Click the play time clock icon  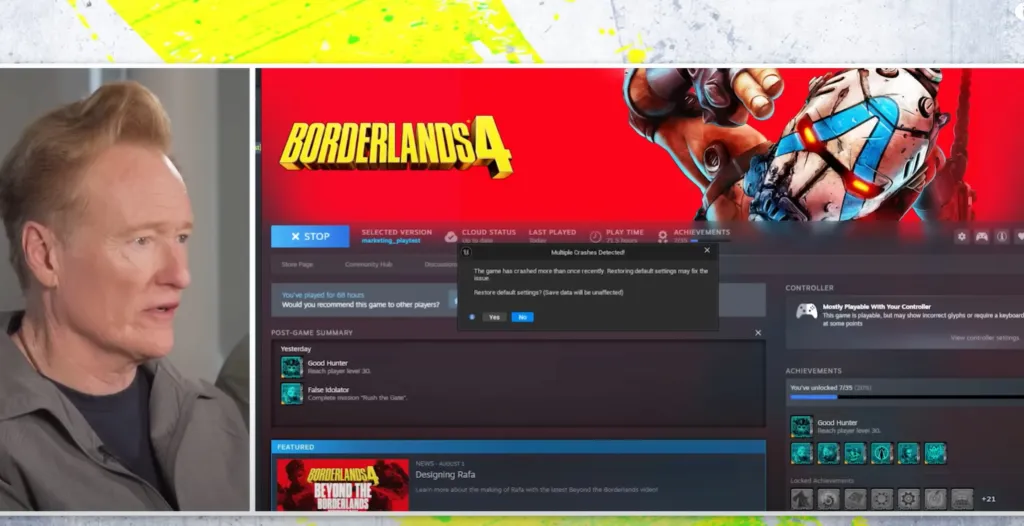coord(595,237)
